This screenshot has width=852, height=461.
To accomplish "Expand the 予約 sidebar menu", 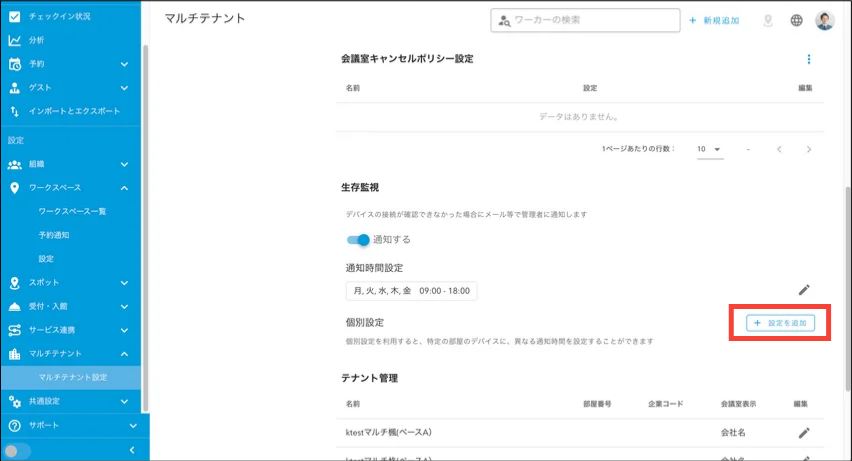I will point(124,64).
